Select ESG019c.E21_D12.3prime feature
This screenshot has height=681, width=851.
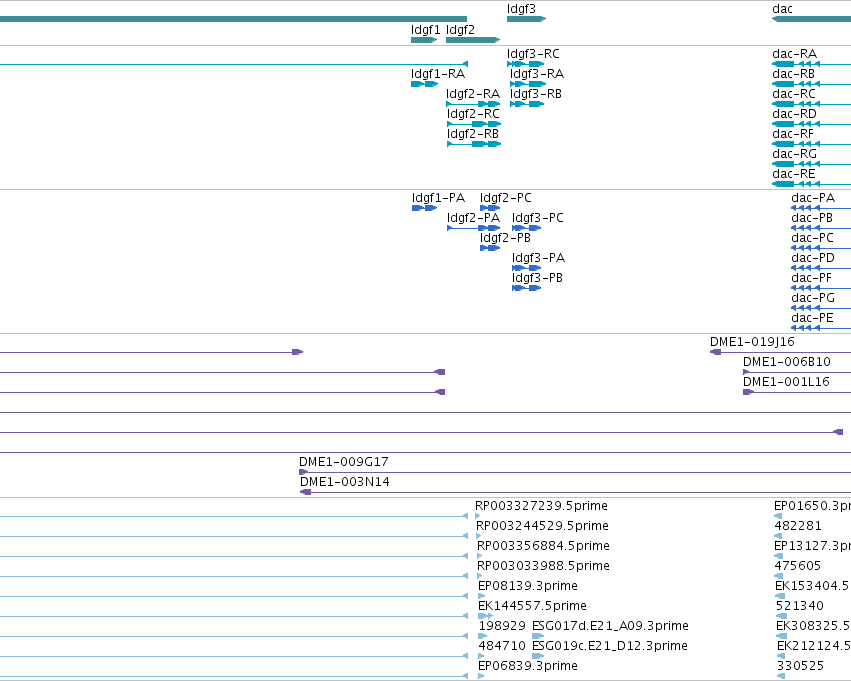tap(609, 646)
